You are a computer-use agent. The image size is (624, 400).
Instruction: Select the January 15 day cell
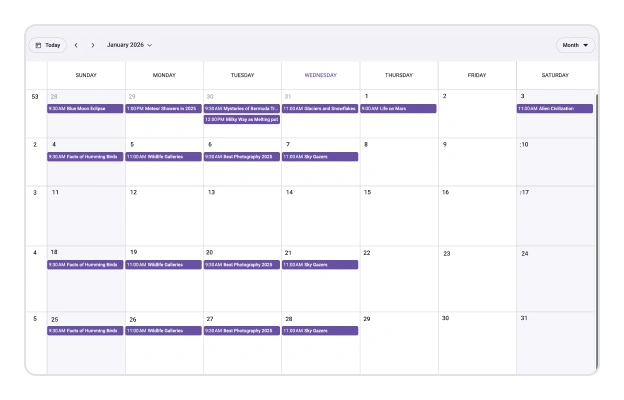[x=398, y=215]
